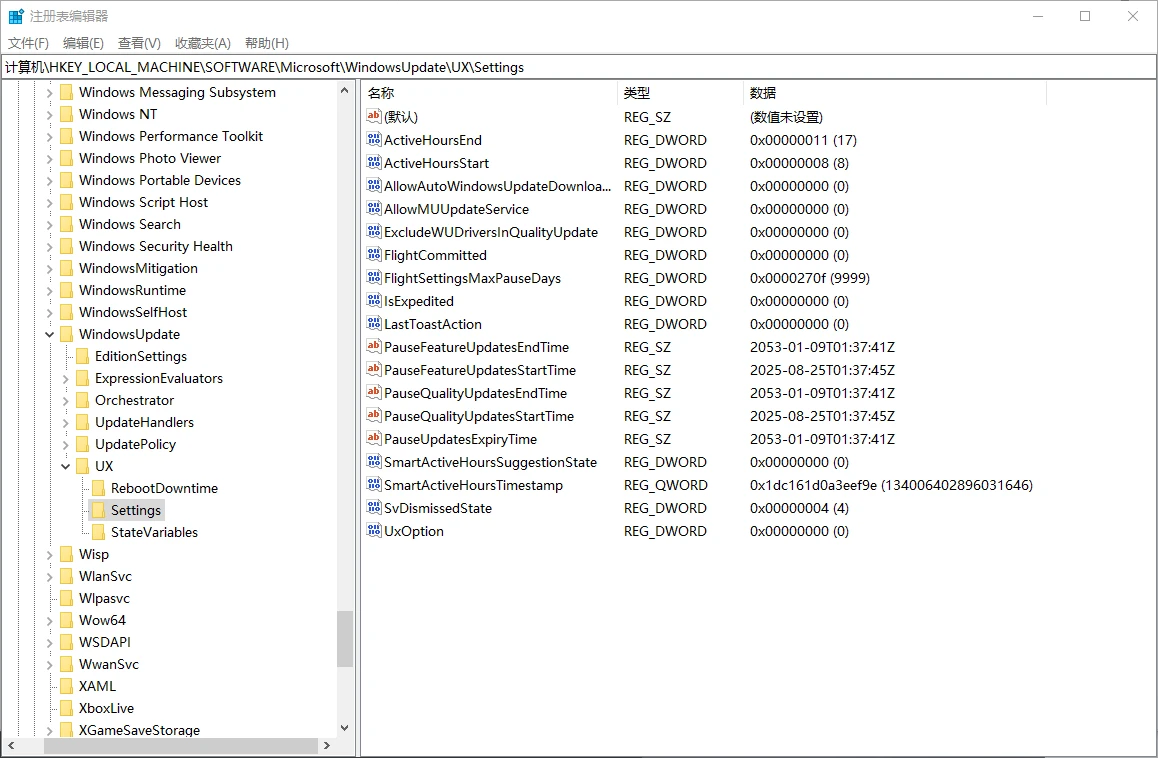Click the ActiveHoursEnd DWORD value icon
The height and width of the screenshot is (758, 1158).
[x=374, y=140]
